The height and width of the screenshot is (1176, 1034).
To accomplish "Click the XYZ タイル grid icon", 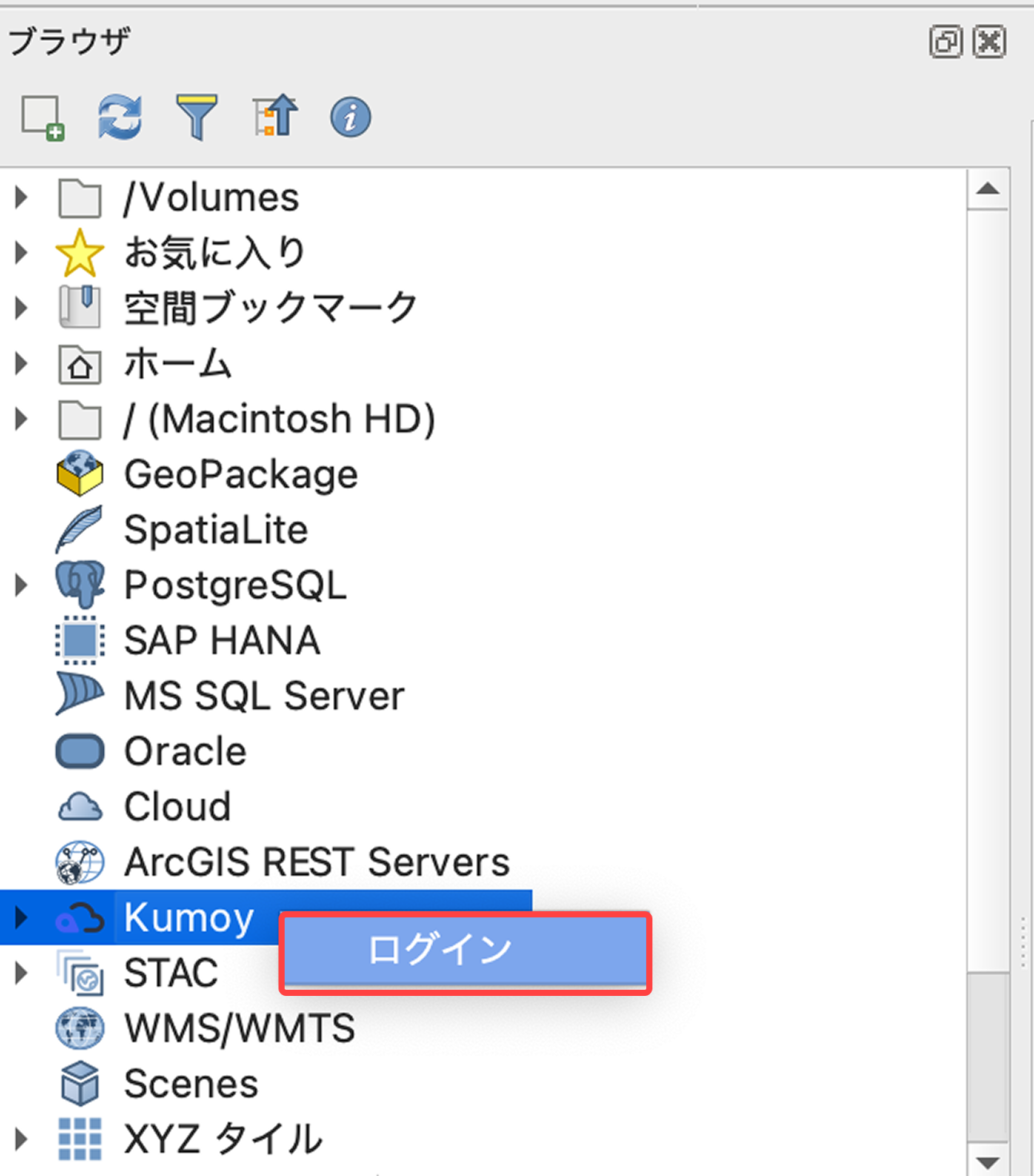I will [79, 1139].
